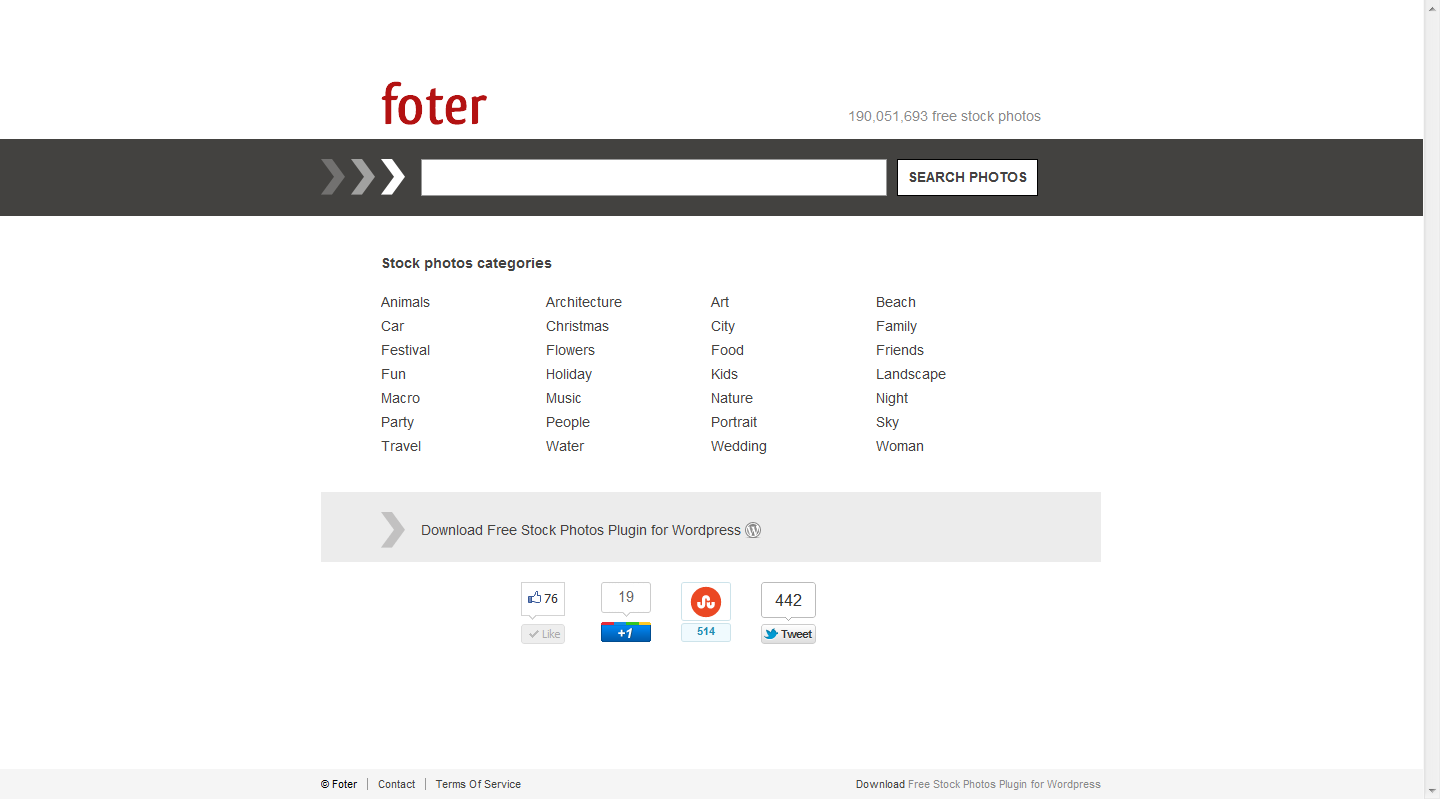
Task: Click the Portrait category
Action: (734, 422)
